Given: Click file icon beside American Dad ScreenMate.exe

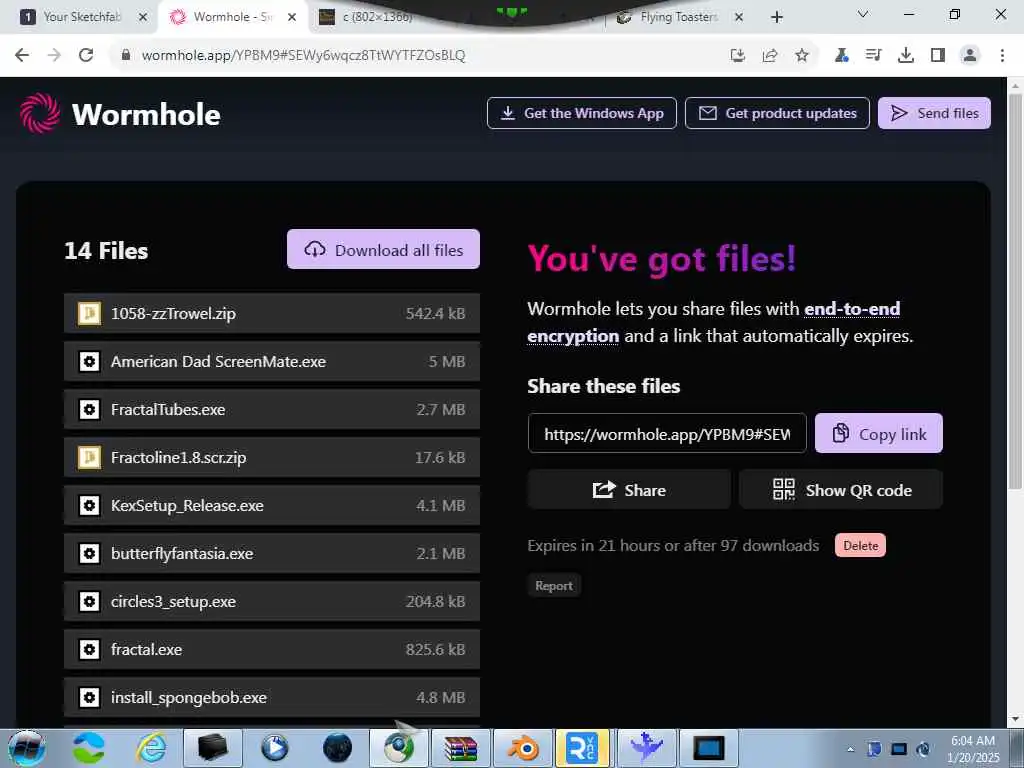Looking at the screenshot, I should tap(89, 361).
